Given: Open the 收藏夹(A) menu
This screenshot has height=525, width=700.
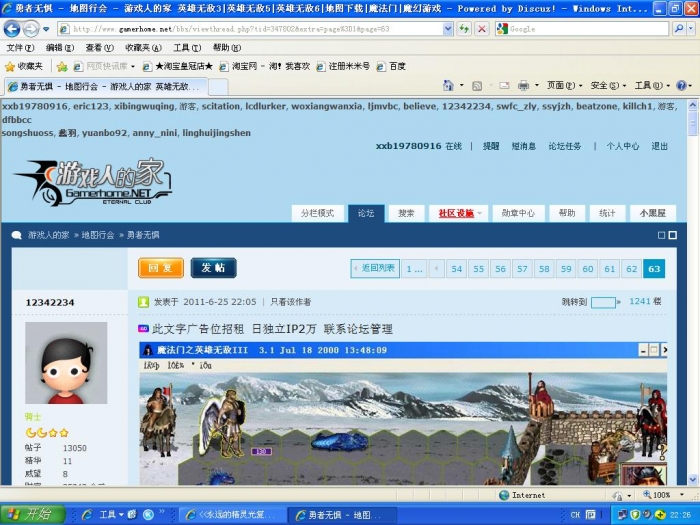Looking at the screenshot, I should pos(143,48).
